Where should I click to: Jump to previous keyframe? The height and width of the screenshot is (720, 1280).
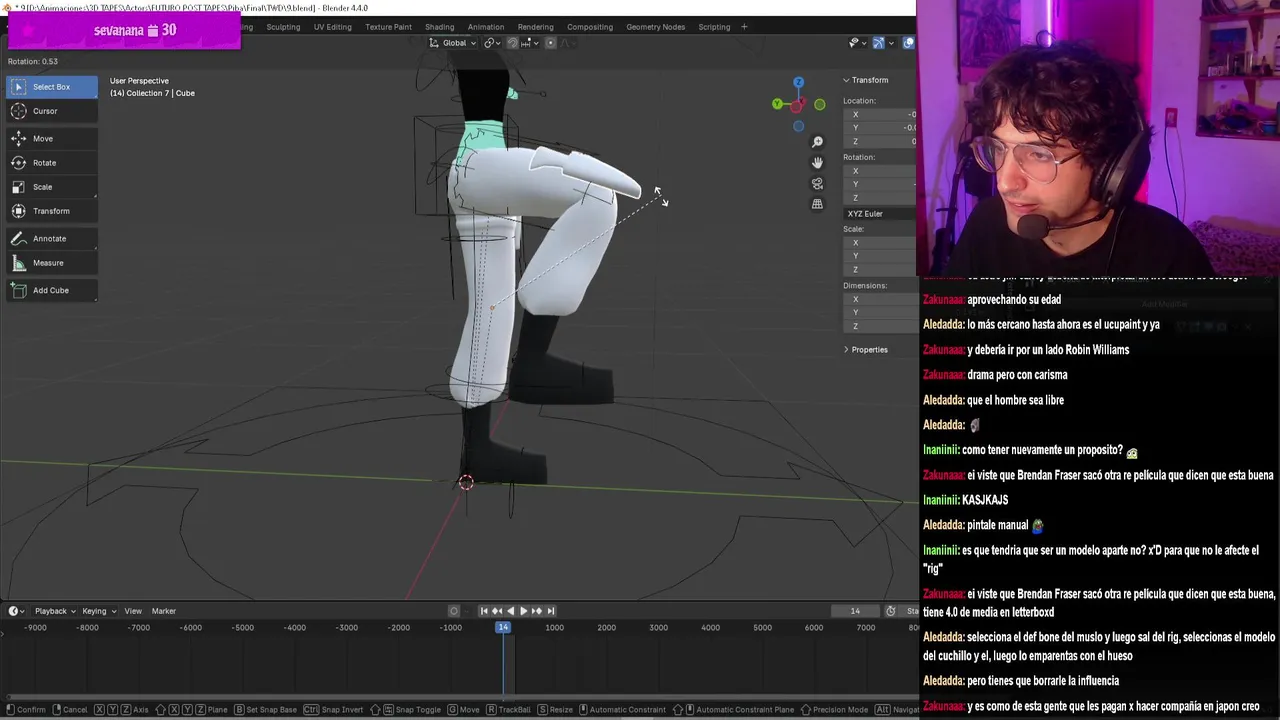pyautogui.click(x=497, y=611)
